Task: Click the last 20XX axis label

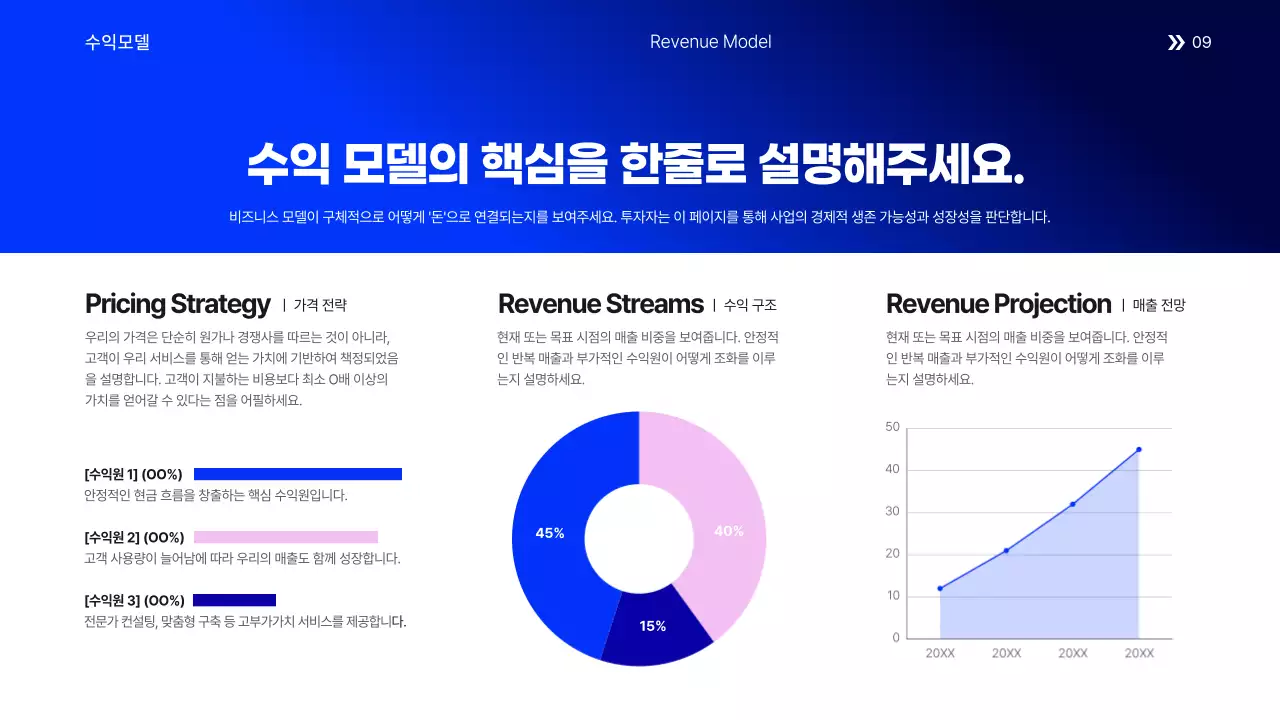Action: (1139, 652)
